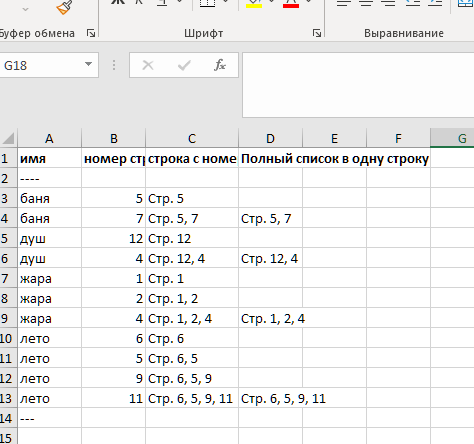
Task: Click the Insert Function fx icon
Action: point(220,65)
